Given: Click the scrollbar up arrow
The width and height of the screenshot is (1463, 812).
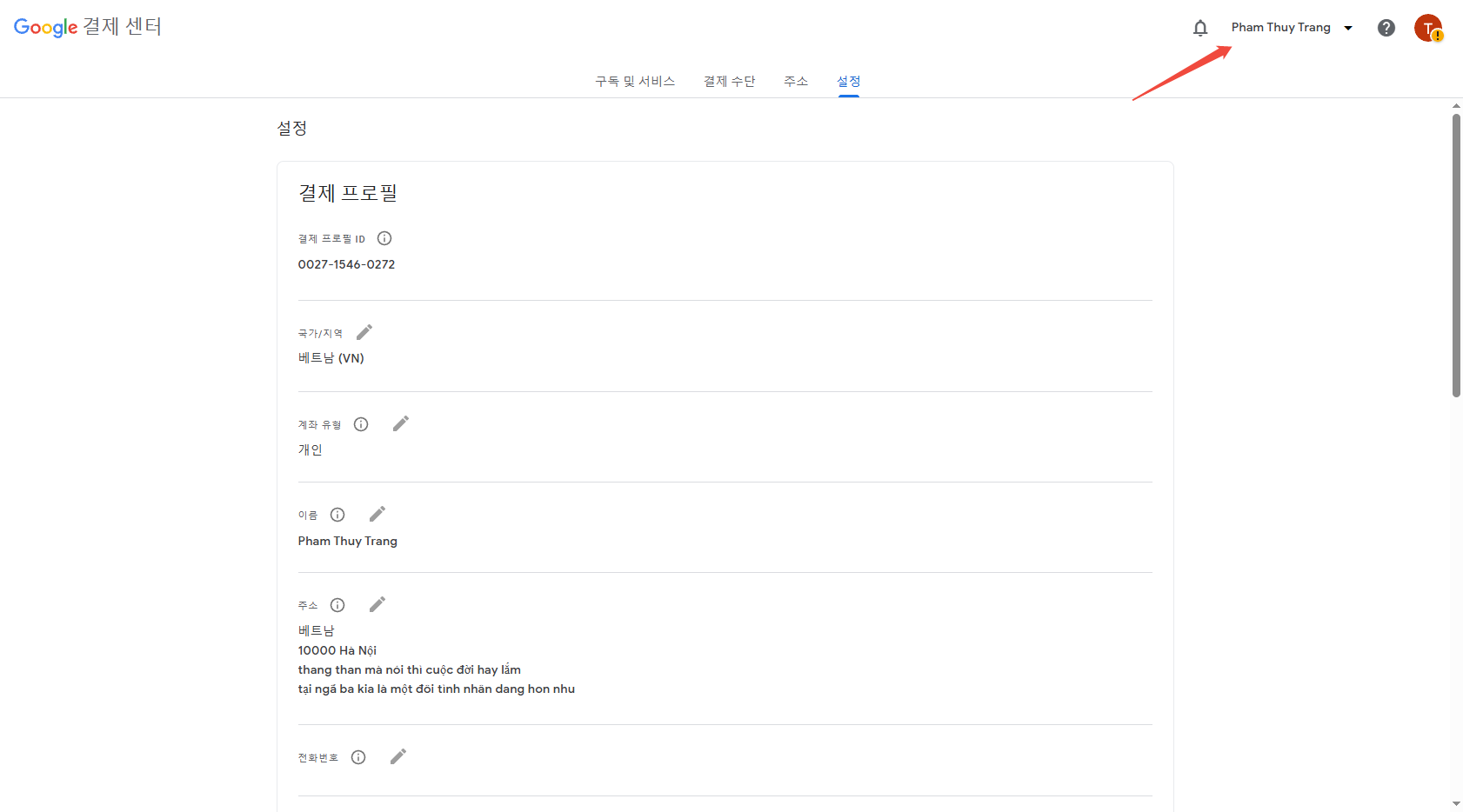Looking at the screenshot, I should click(1456, 106).
